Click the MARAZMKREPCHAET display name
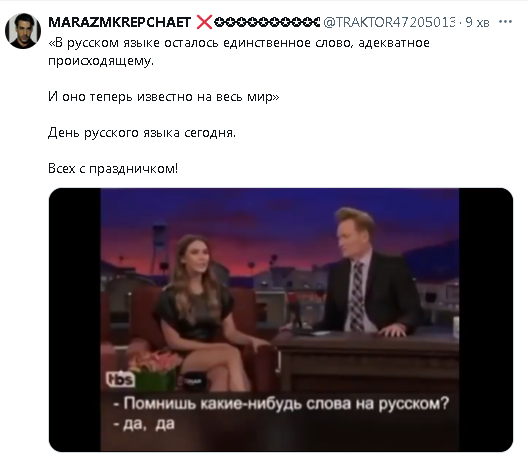This screenshot has height=460, width=528. [x=120, y=22]
